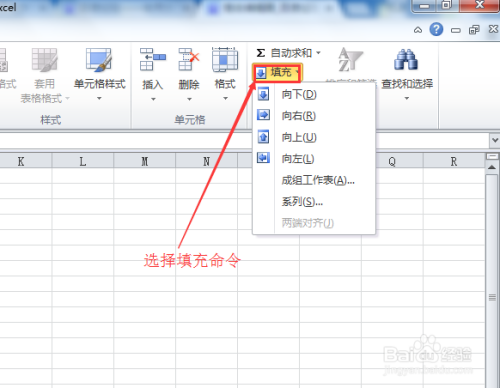Open Format as Table (套用表格格式) icon

click(x=44, y=60)
